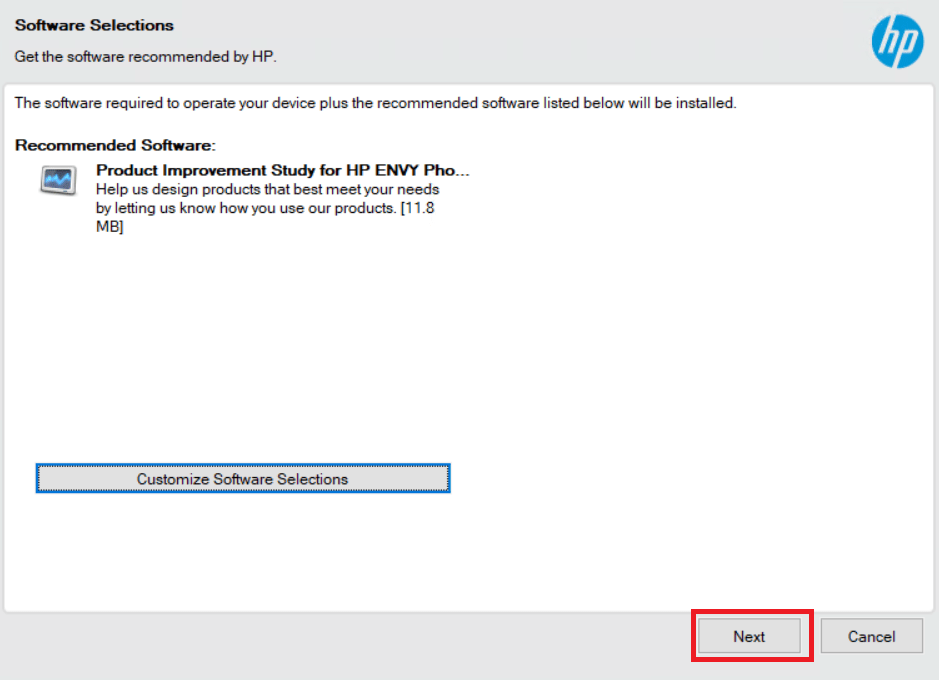This screenshot has width=939, height=680.
Task: Cancel the software installation
Action: click(x=871, y=636)
